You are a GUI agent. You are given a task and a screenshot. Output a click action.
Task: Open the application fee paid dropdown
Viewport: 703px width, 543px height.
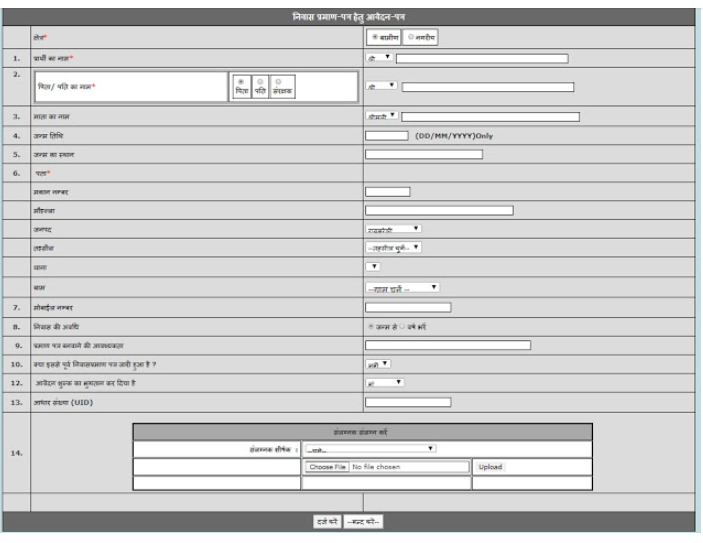point(384,382)
